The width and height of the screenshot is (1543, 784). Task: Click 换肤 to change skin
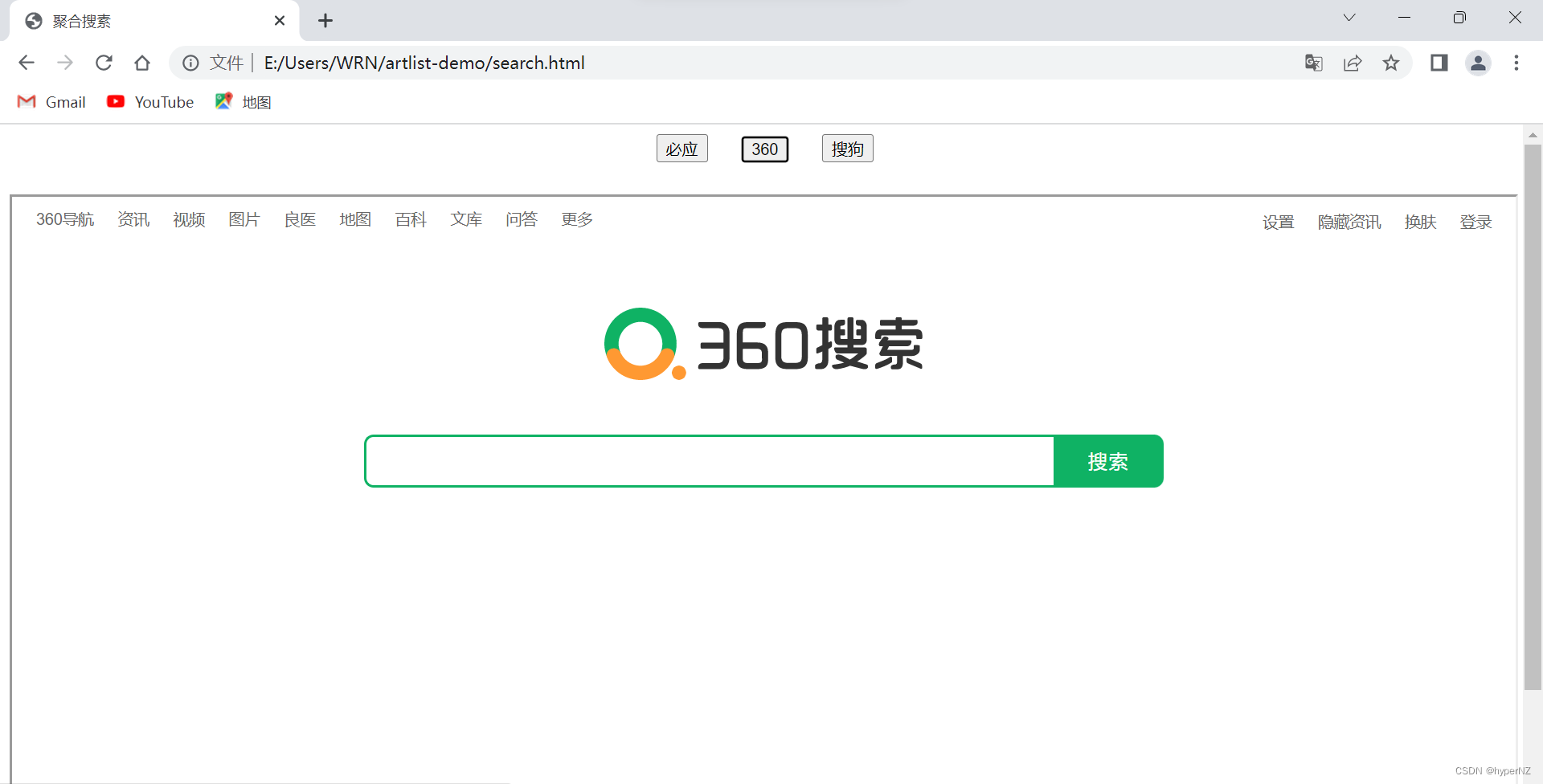[x=1420, y=222]
